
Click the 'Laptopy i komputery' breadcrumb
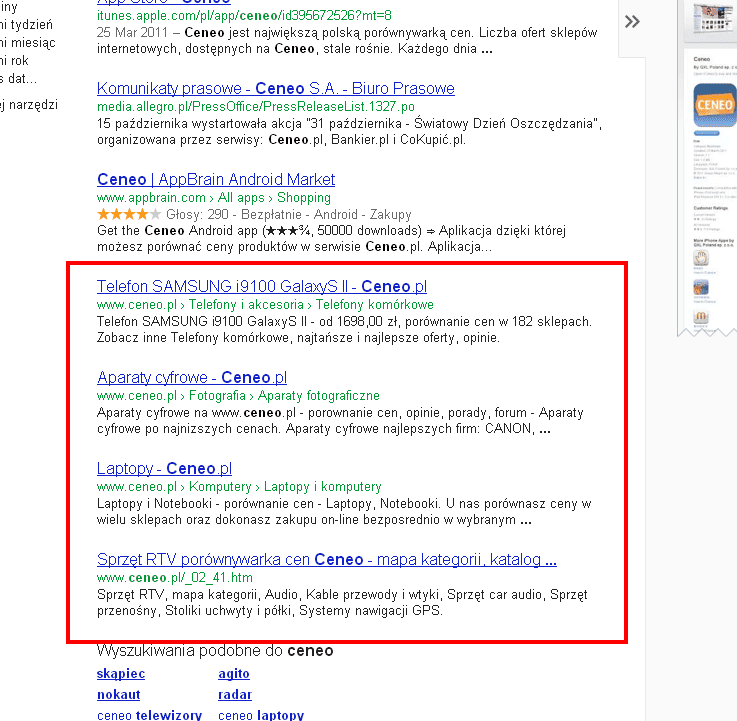point(322,486)
